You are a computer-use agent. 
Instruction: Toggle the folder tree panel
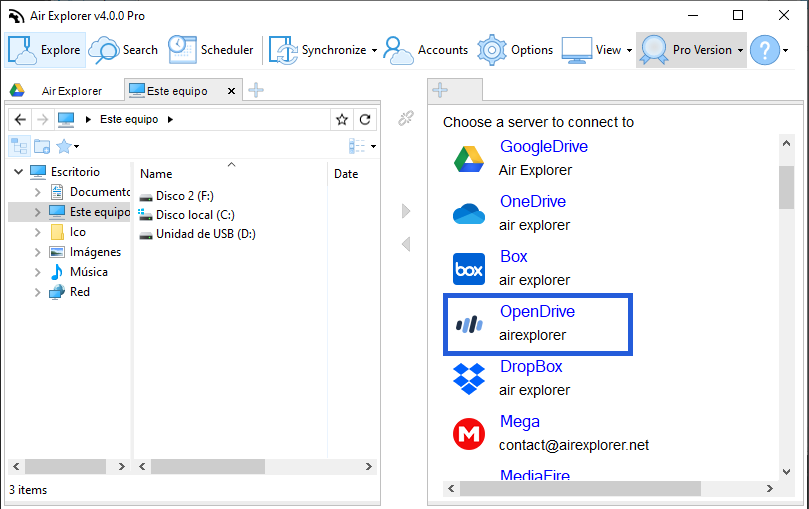click(x=19, y=146)
